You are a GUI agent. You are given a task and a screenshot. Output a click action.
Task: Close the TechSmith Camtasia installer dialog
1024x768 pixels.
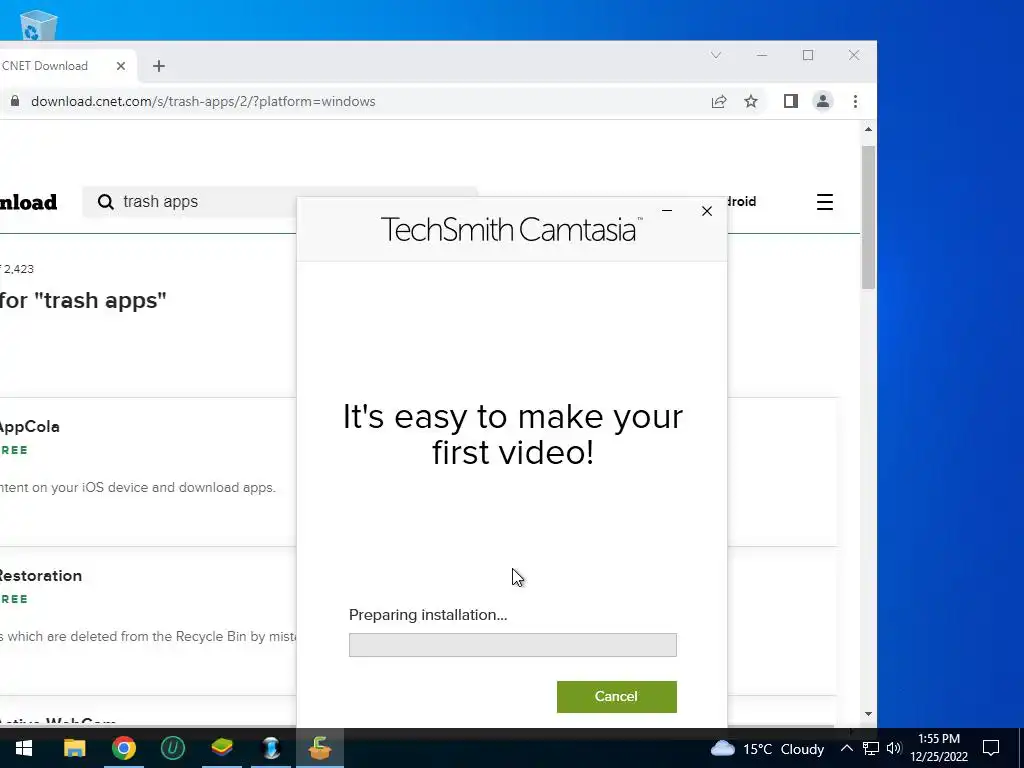click(x=707, y=211)
